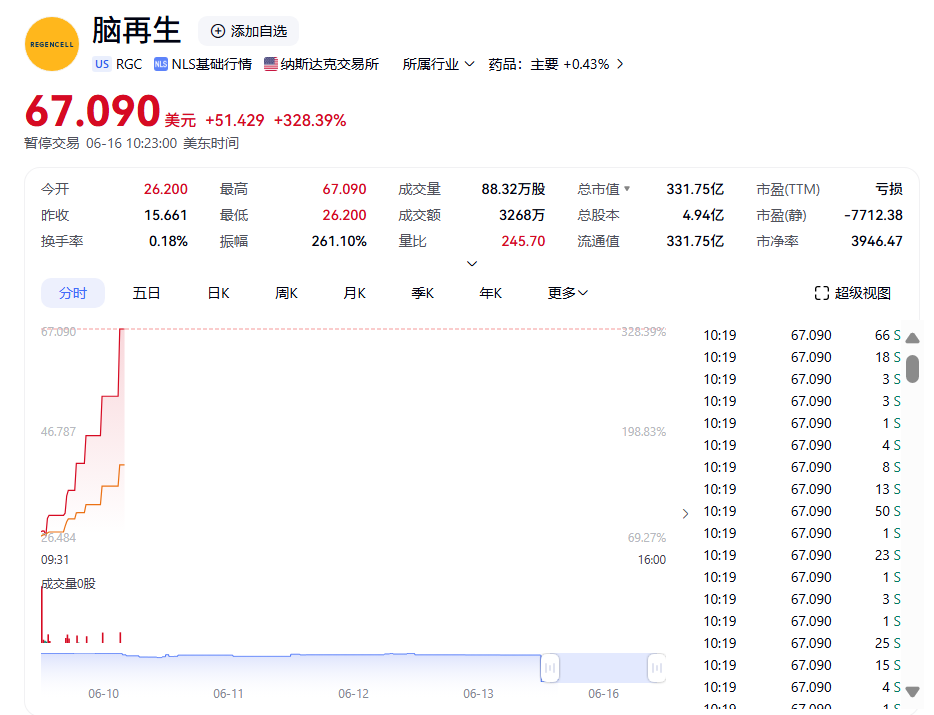Viewport: 934px width, 715px height.
Task: Click the scroll-down arrow of trade list
Action: pyautogui.click(x=912, y=690)
